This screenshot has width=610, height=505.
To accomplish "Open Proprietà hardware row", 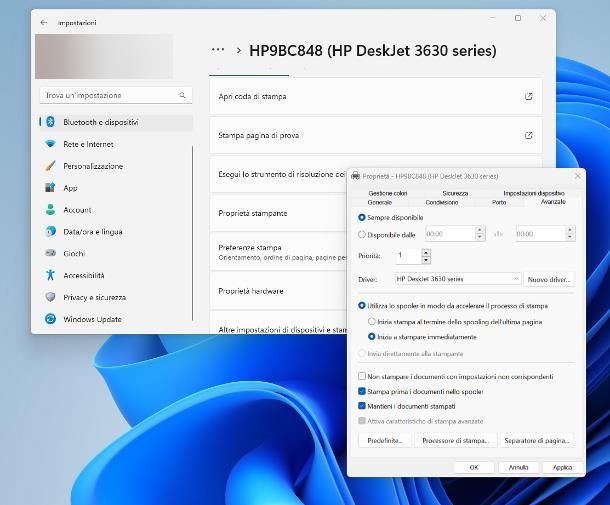I will pyautogui.click(x=278, y=291).
